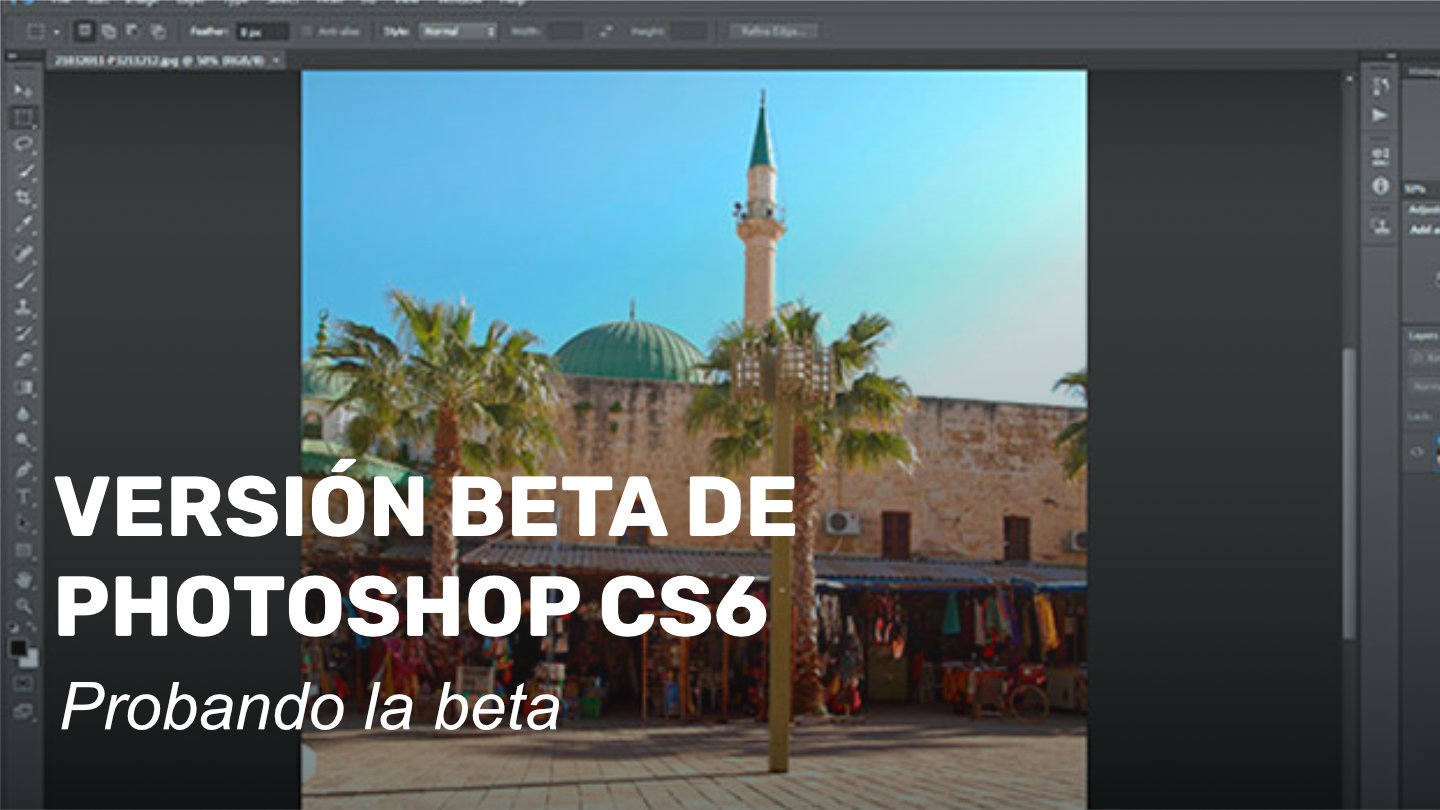The height and width of the screenshot is (810, 1440).
Task: Choose Add to selection mode
Action: coord(108,31)
